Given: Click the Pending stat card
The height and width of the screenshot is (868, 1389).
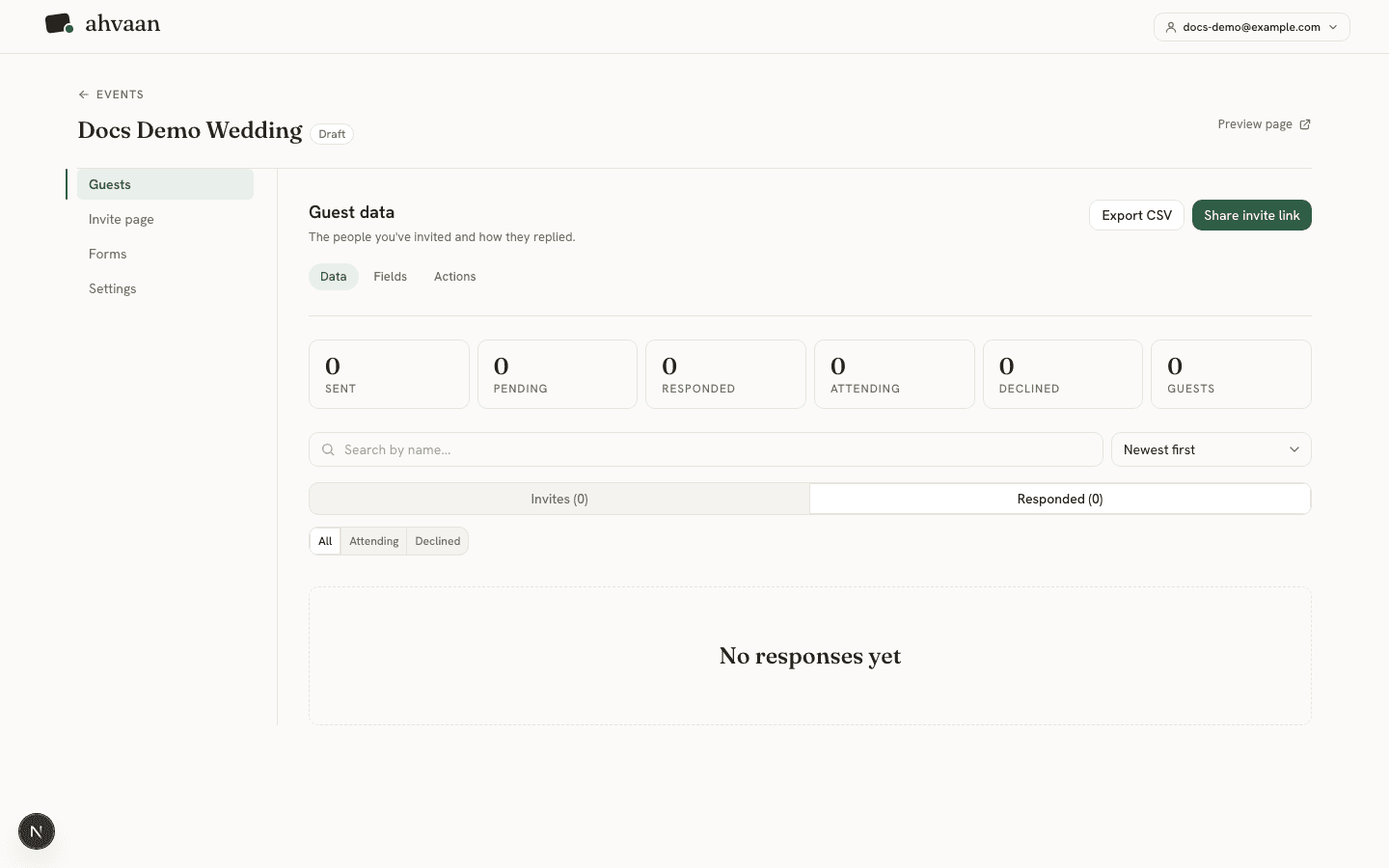Looking at the screenshot, I should pos(558,374).
